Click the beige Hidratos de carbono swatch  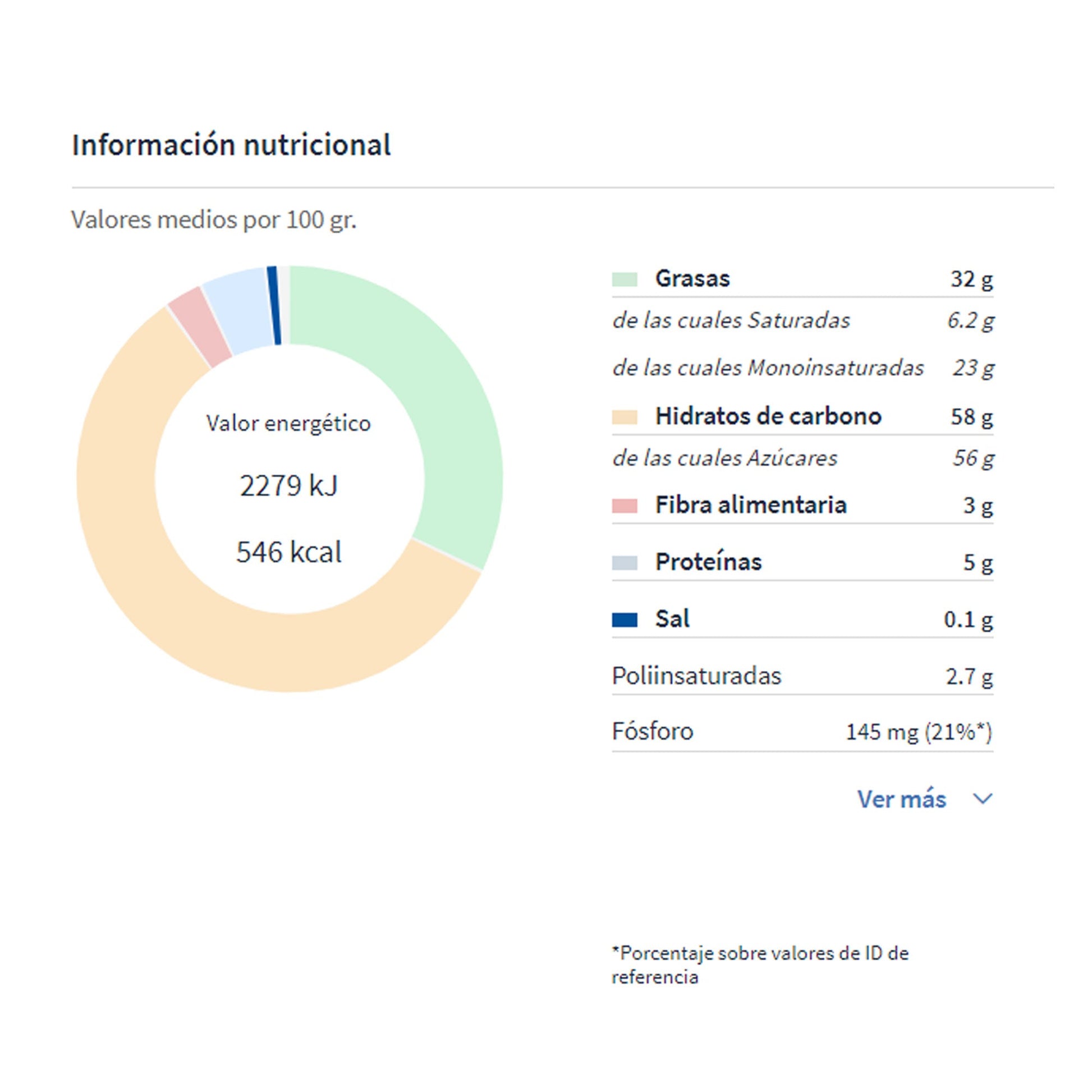[x=625, y=417]
